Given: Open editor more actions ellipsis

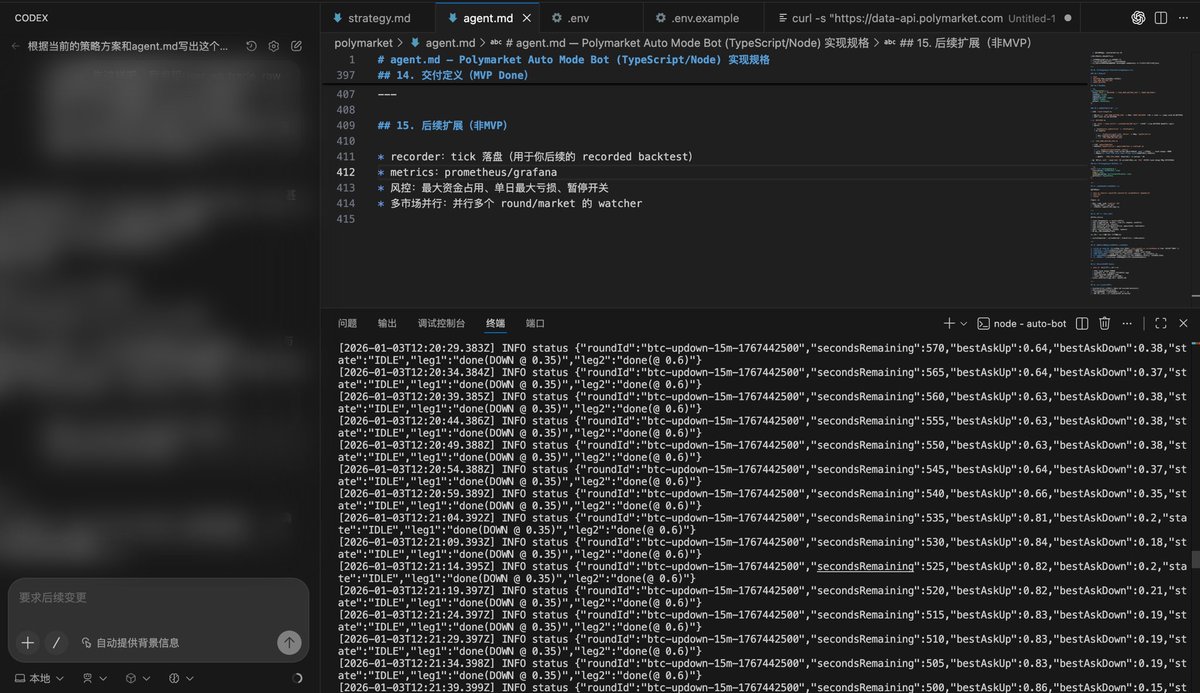Looking at the screenshot, I should pyautogui.click(x=1183, y=18).
